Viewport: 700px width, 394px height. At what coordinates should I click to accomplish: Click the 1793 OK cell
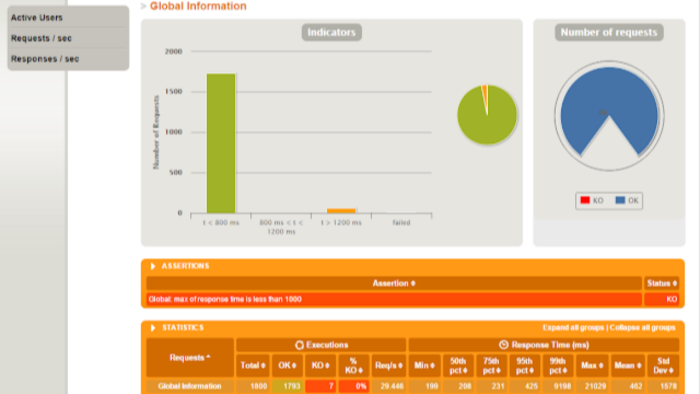[287, 386]
